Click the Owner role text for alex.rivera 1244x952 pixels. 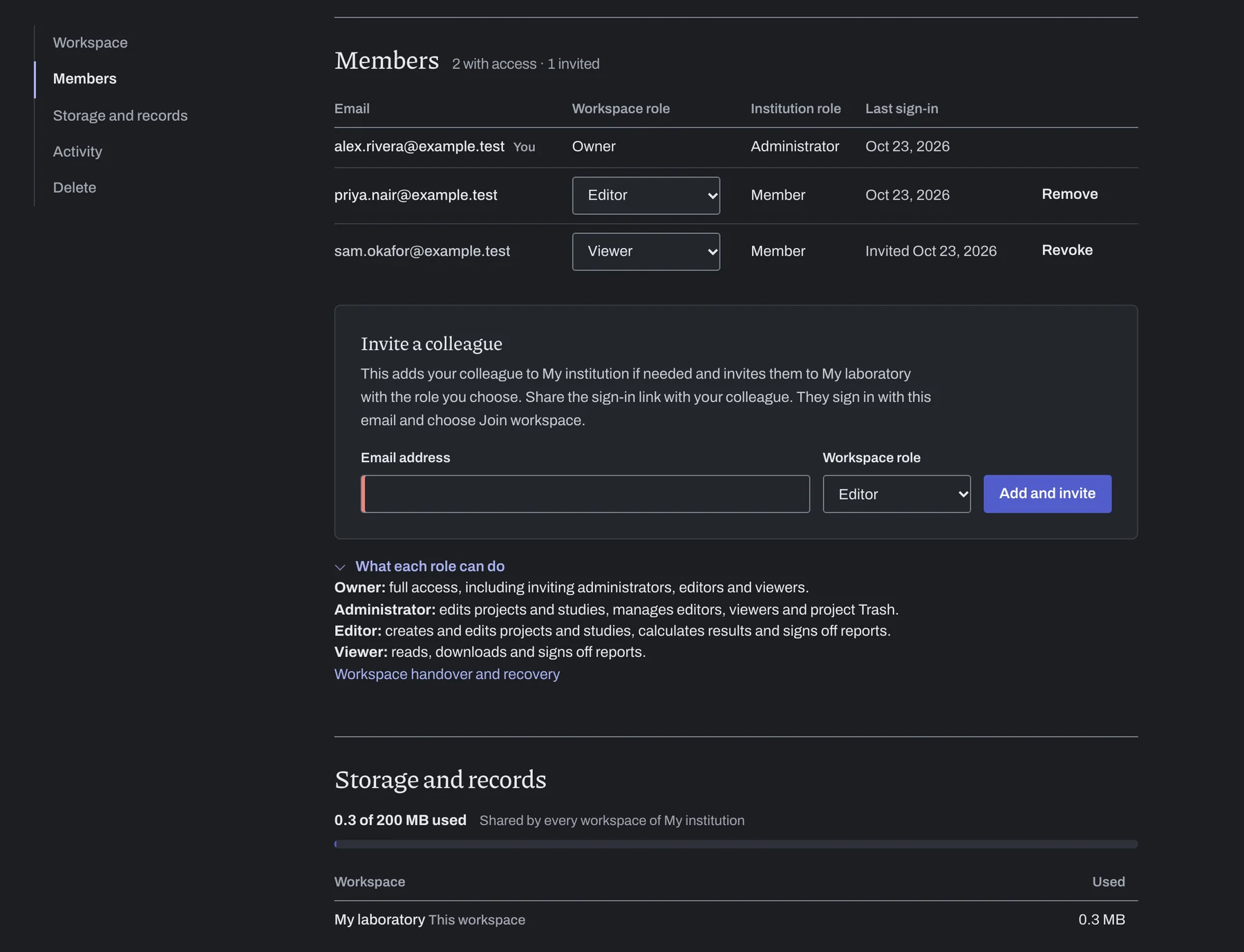594,146
